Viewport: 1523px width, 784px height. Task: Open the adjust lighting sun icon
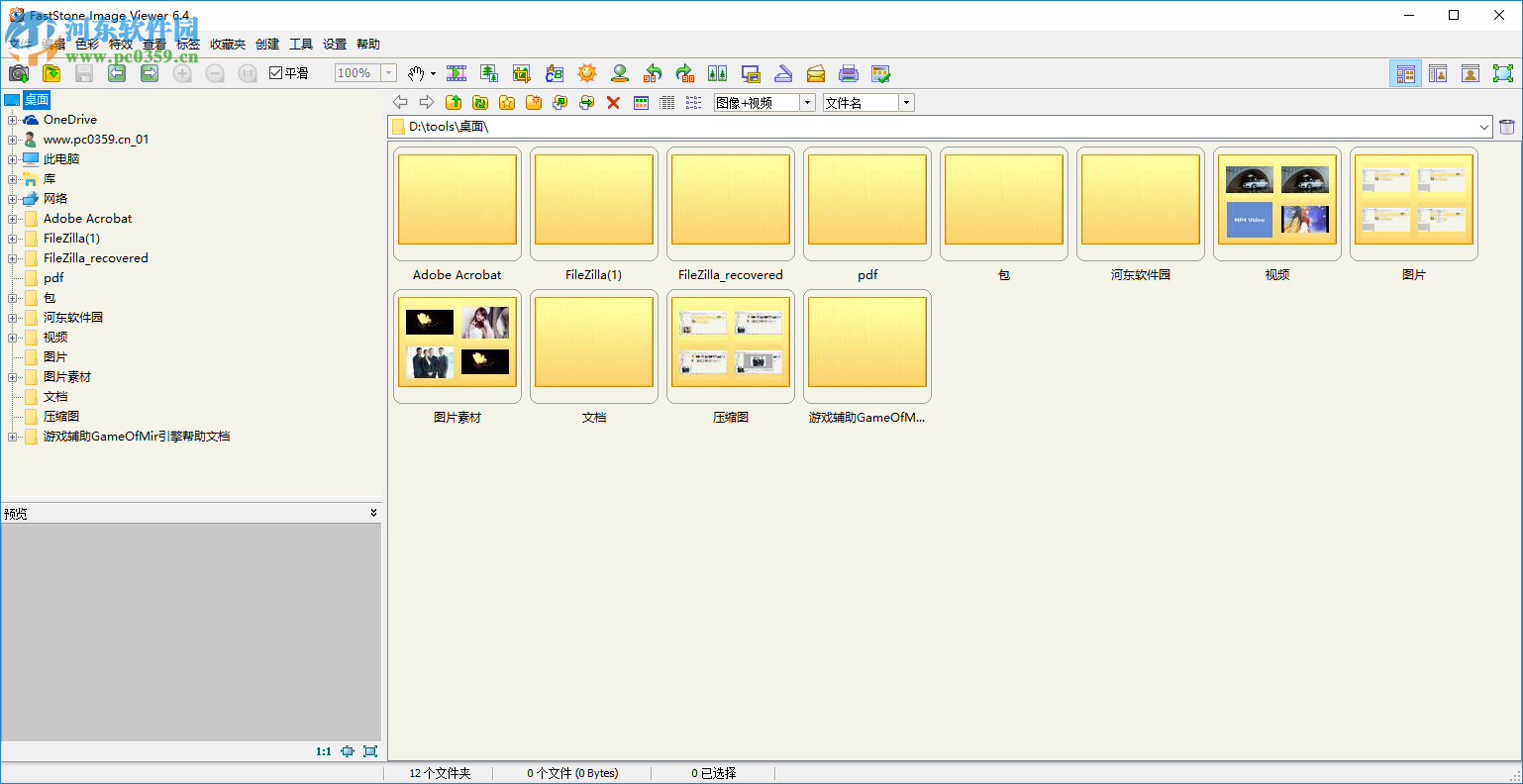(587, 73)
